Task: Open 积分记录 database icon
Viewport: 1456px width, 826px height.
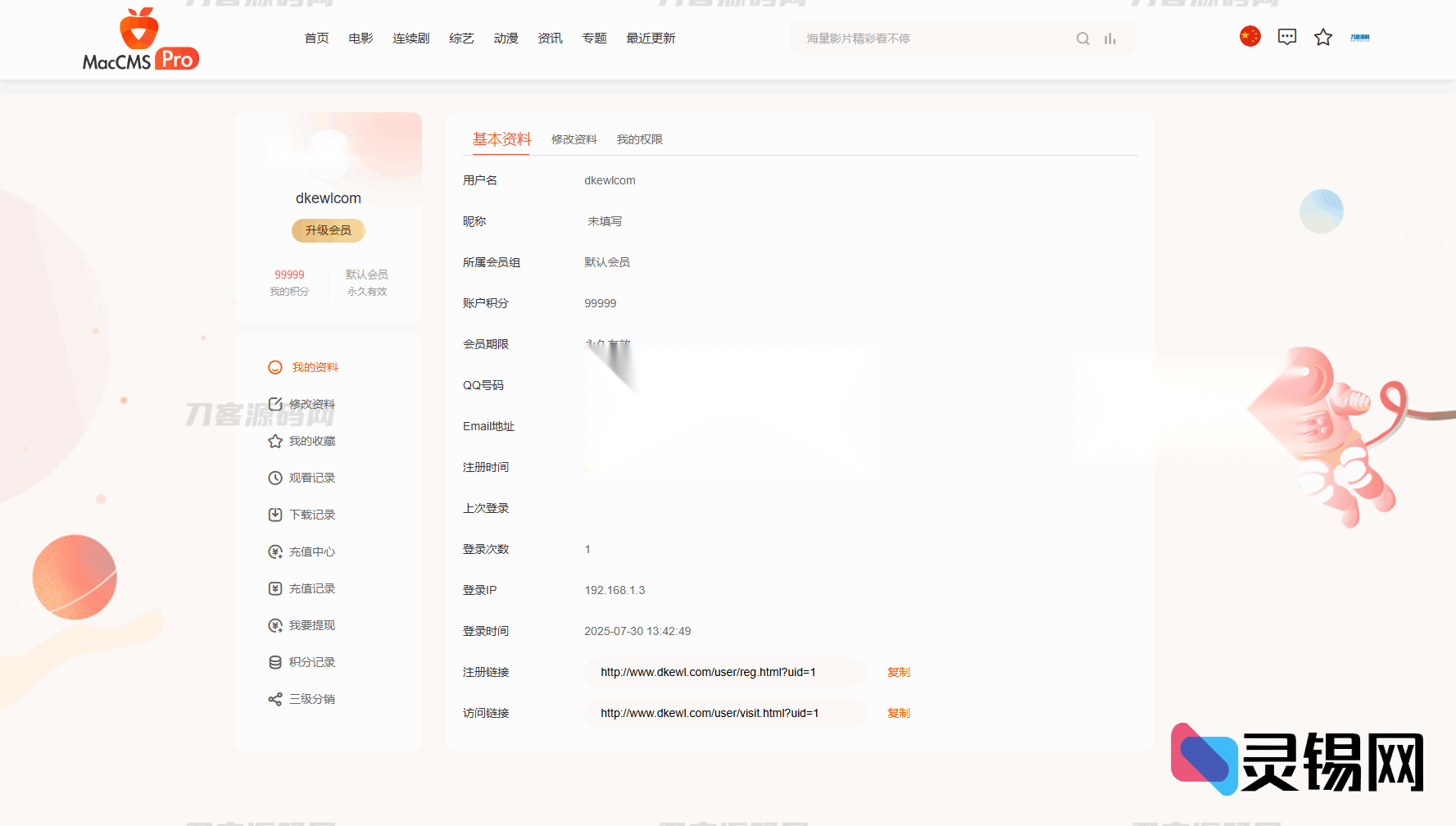Action: point(275,662)
